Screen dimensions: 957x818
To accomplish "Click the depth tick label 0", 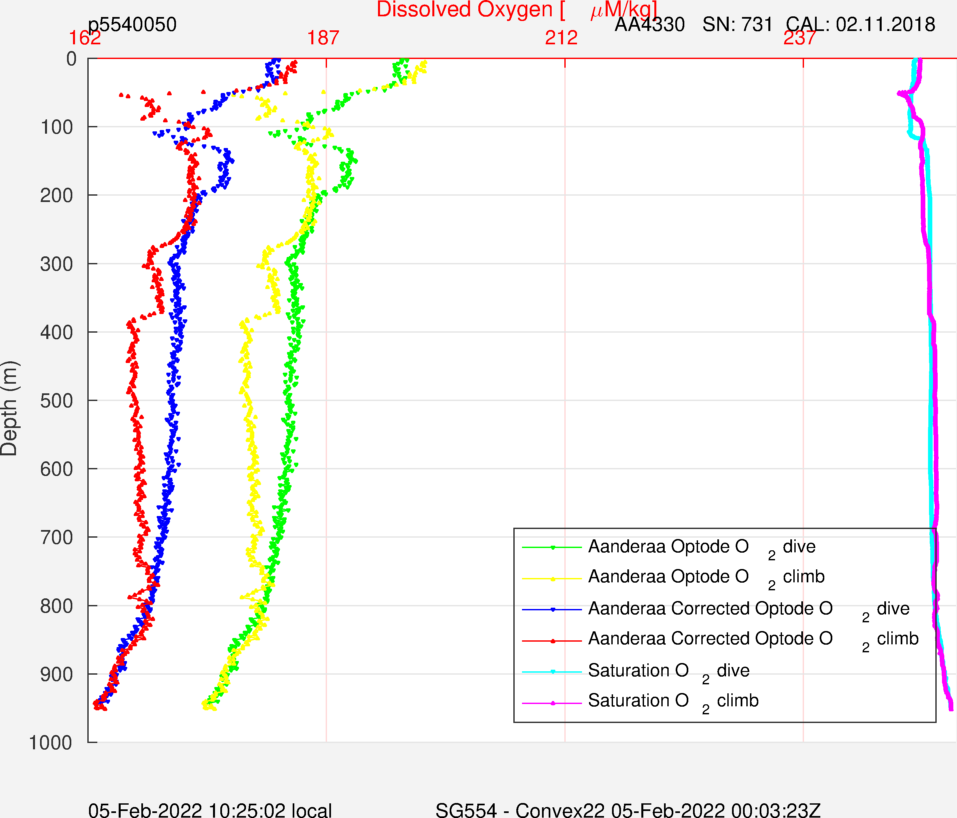I will point(71,59).
